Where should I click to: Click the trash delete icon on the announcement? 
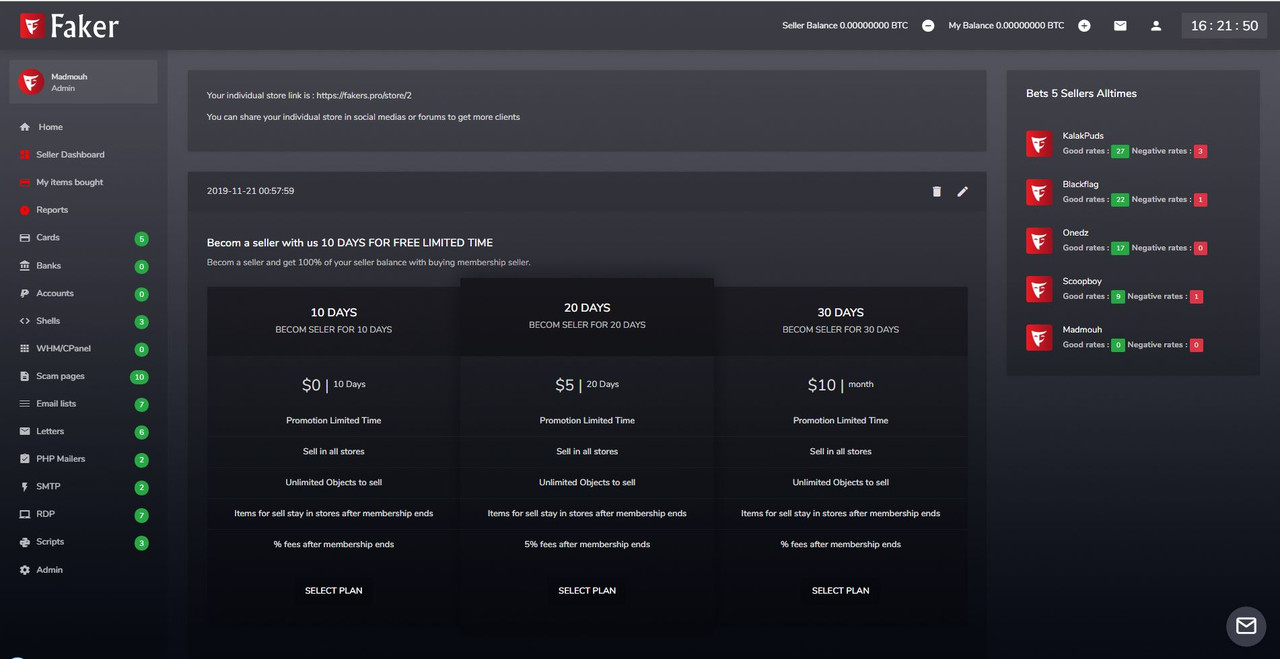point(937,191)
